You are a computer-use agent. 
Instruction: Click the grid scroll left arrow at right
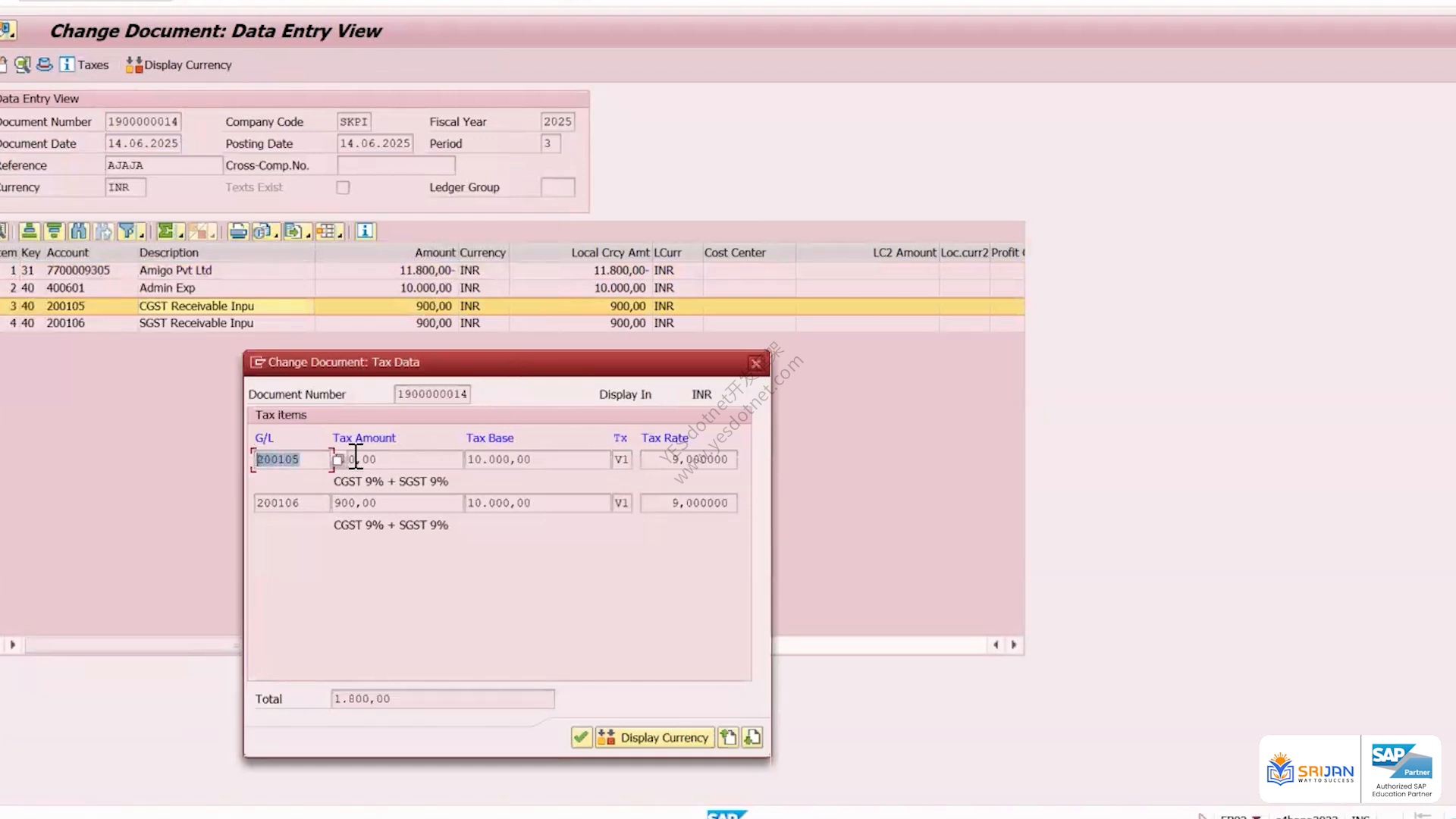(996, 645)
